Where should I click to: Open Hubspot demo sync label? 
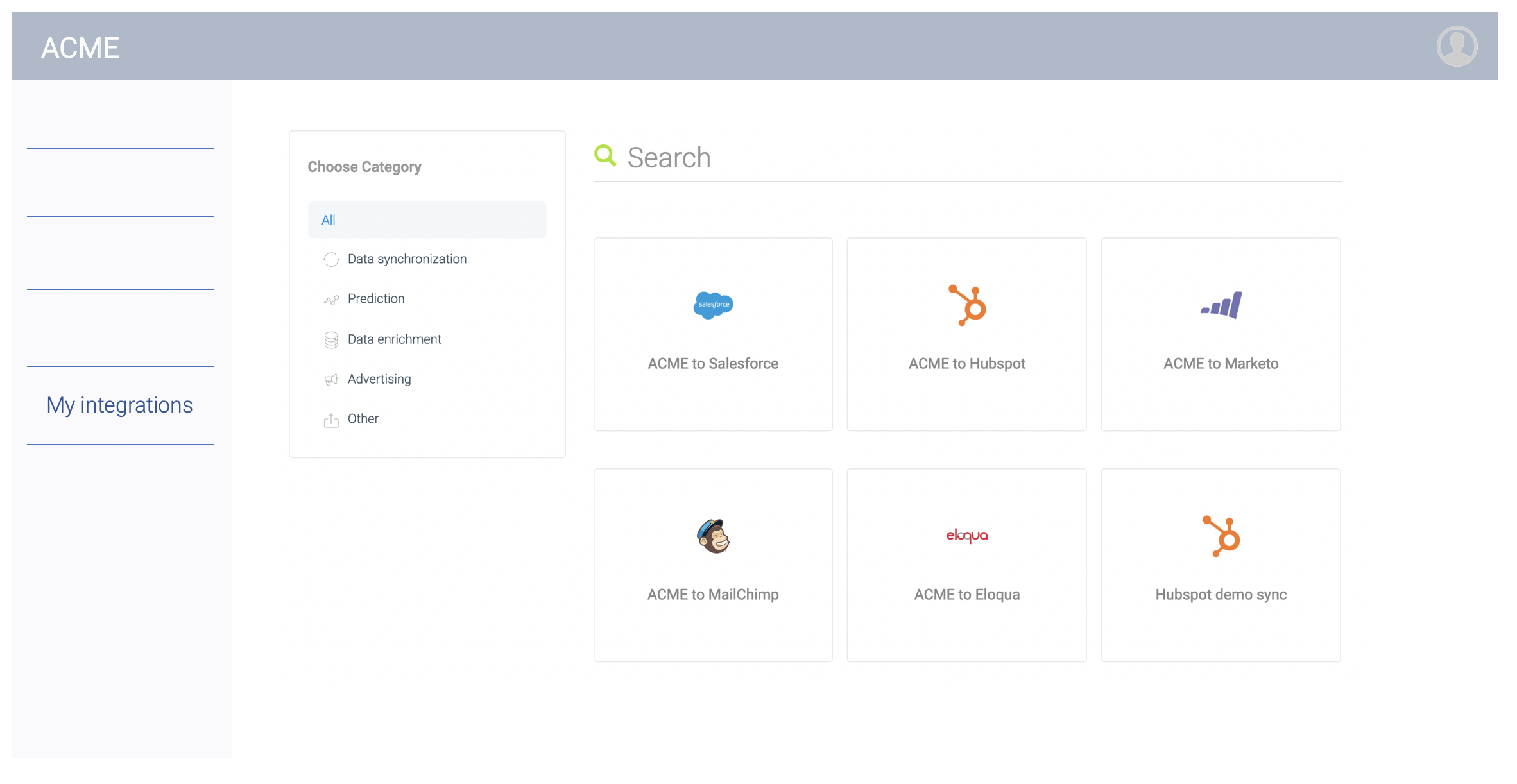click(1221, 595)
